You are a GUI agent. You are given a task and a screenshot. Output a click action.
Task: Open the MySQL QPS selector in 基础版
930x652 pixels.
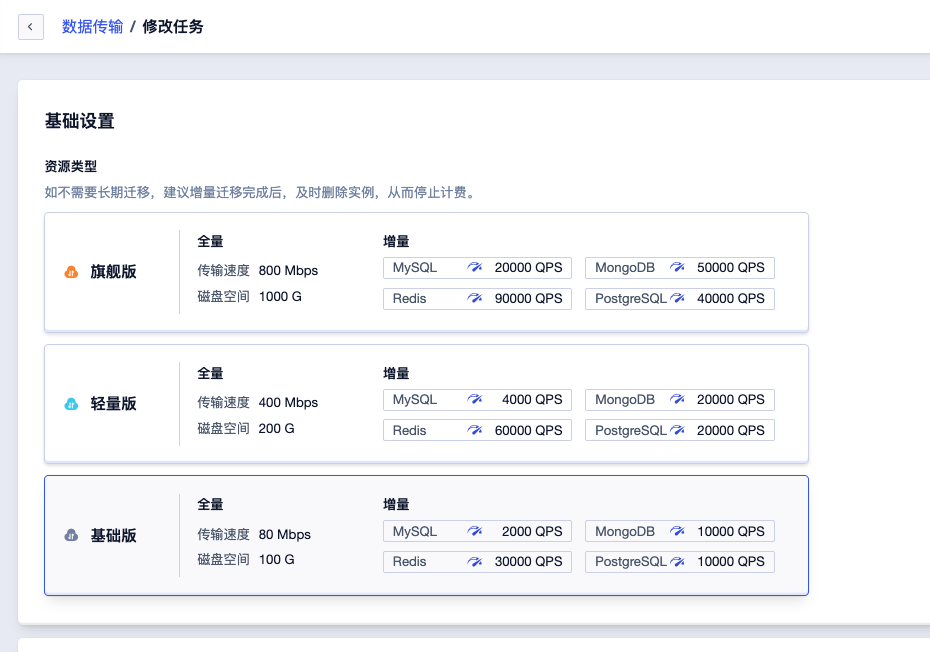477,531
